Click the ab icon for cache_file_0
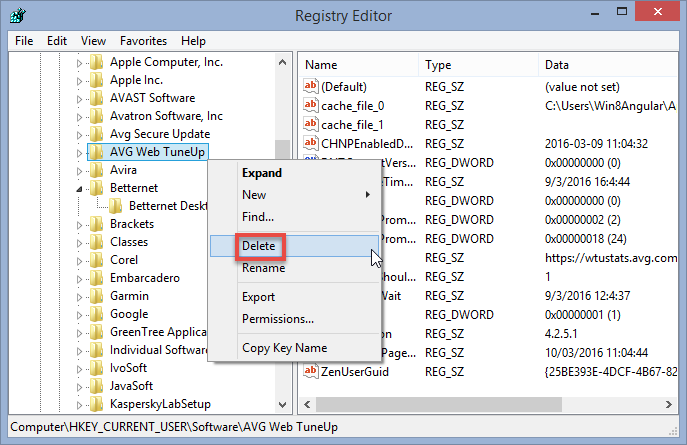The image size is (687, 445). click(311, 105)
